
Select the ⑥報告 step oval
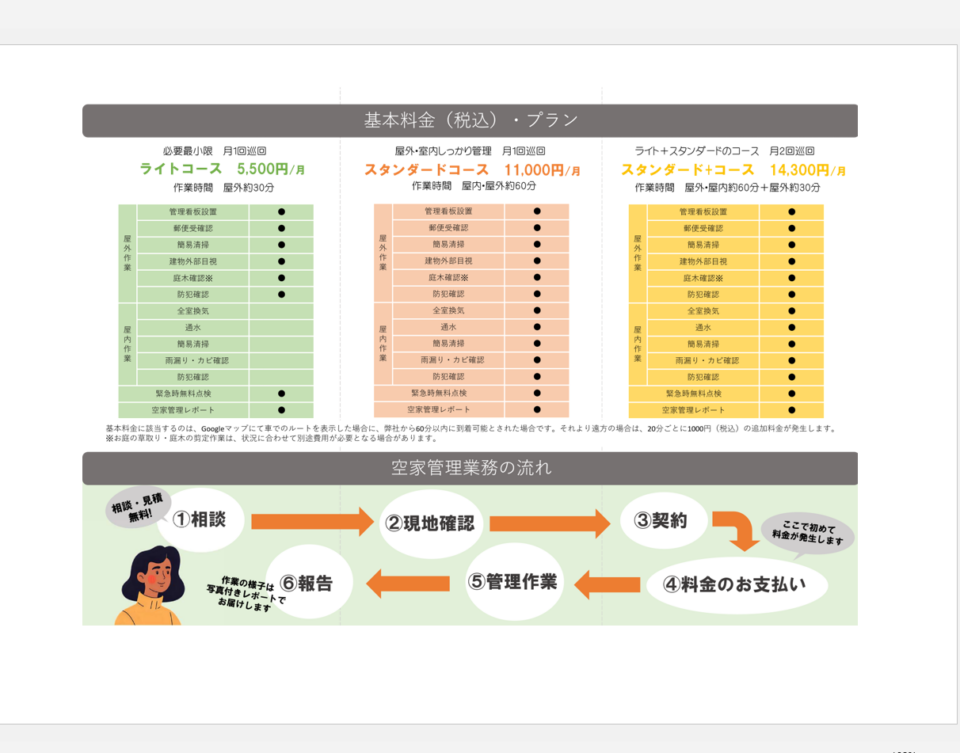(x=307, y=583)
